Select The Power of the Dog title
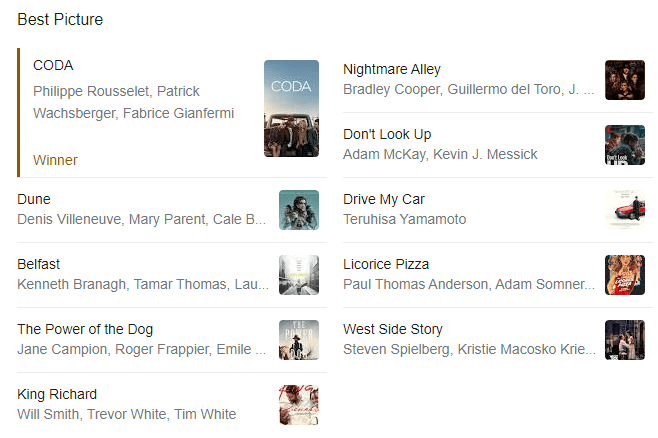 tap(85, 329)
